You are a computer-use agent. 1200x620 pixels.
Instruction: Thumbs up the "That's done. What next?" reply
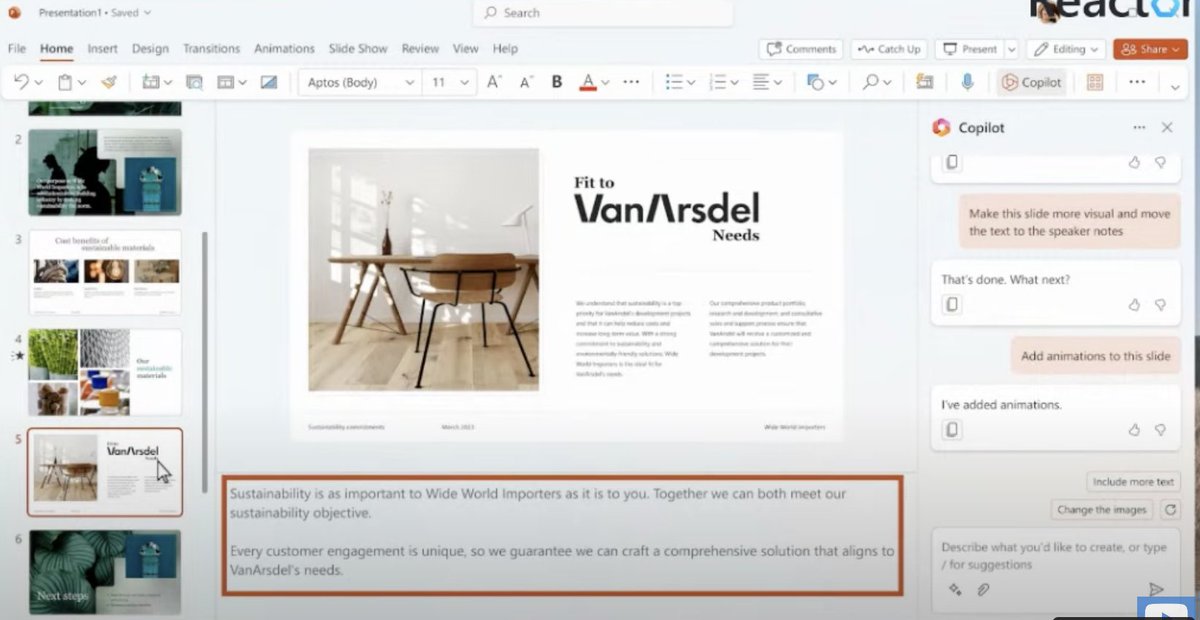click(1134, 304)
